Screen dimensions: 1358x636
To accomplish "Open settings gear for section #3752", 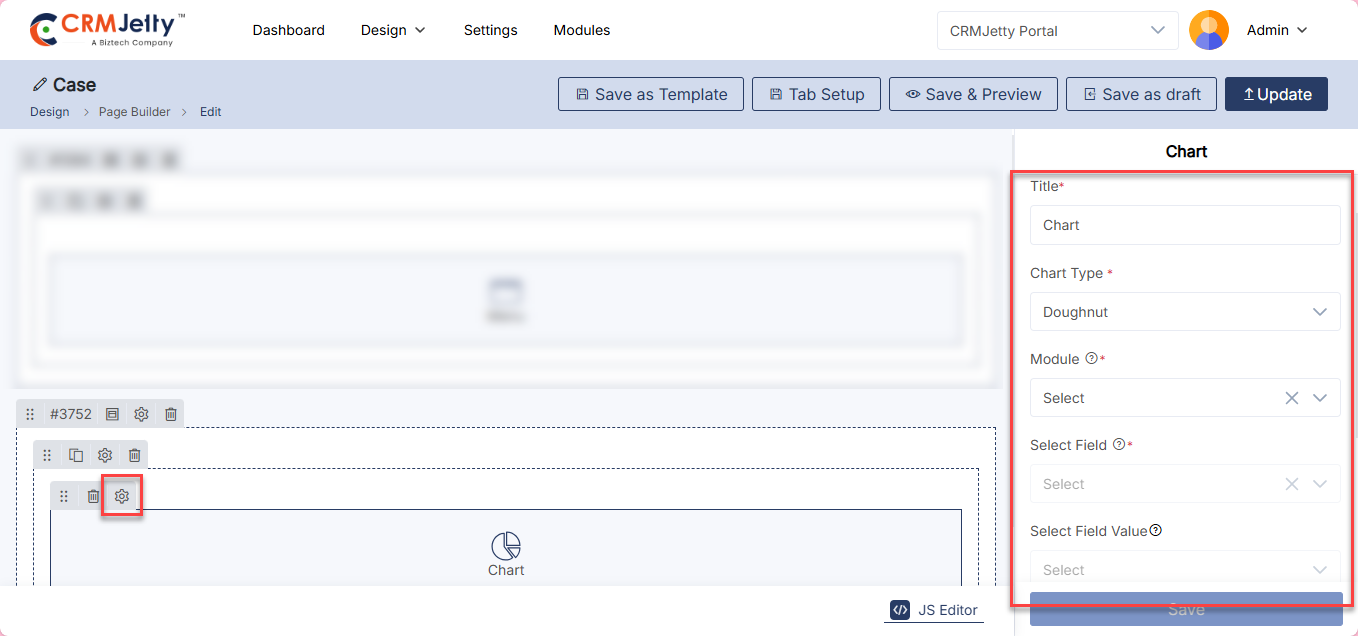I will click(x=142, y=414).
